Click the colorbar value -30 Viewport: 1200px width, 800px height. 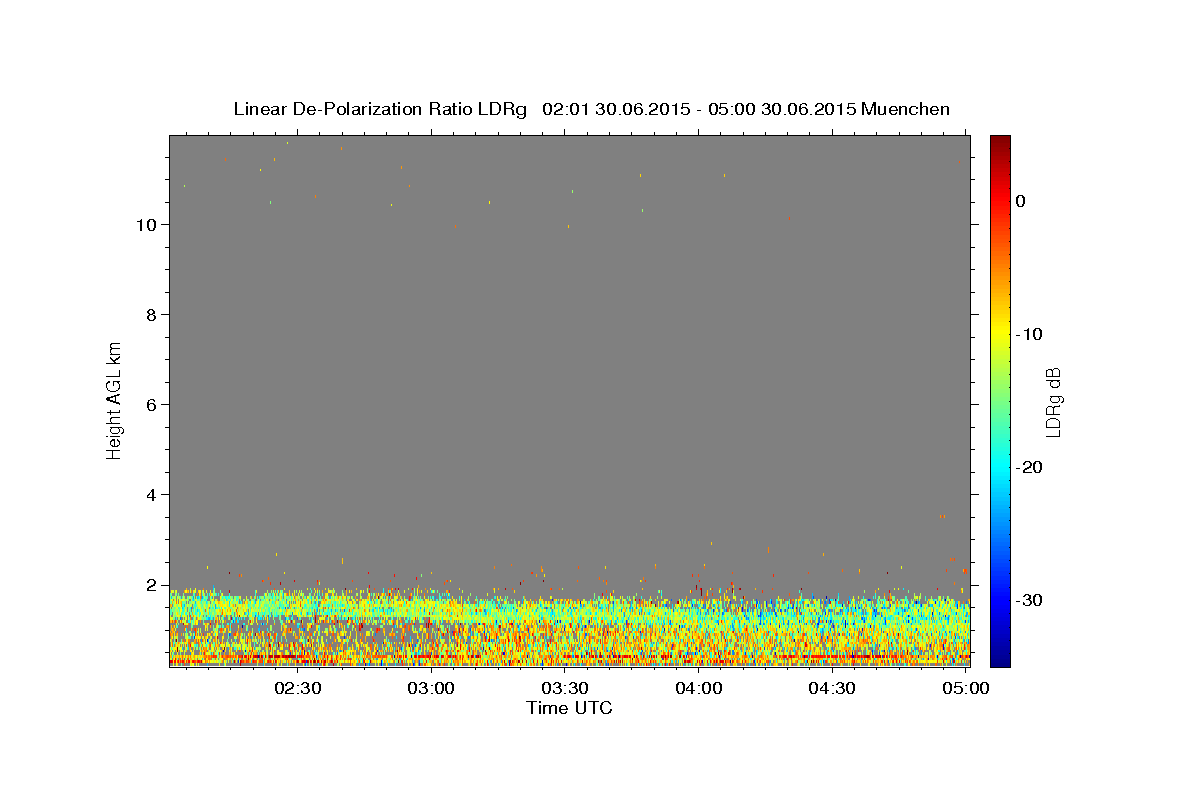(x=1030, y=600)
